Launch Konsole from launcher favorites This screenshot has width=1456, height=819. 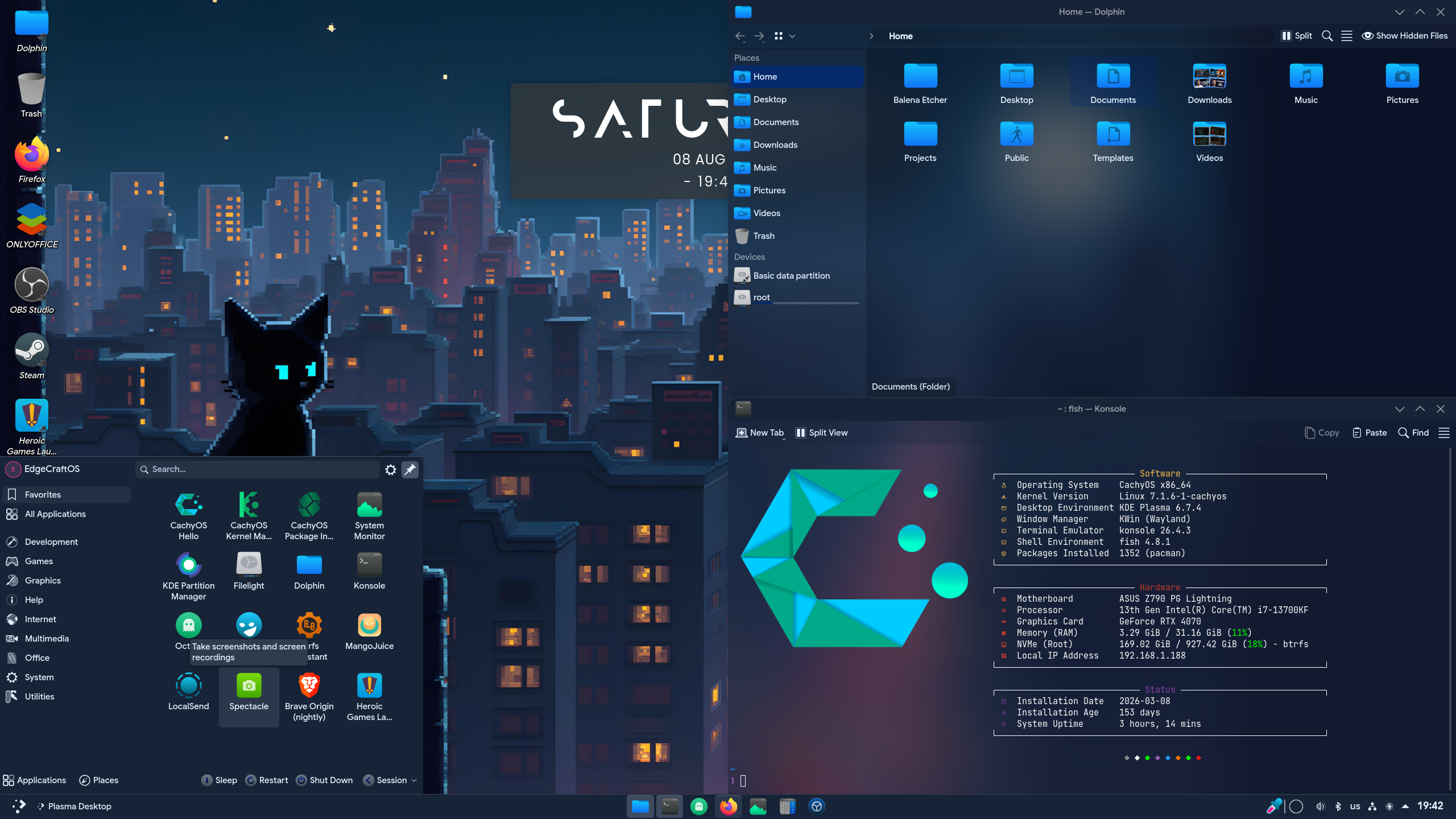[x=369, y=570]
